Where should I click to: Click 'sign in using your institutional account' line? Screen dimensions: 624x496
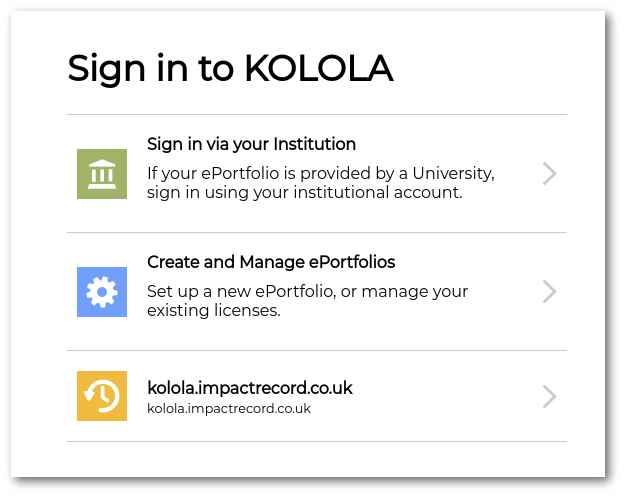click(x=305, y=193)
